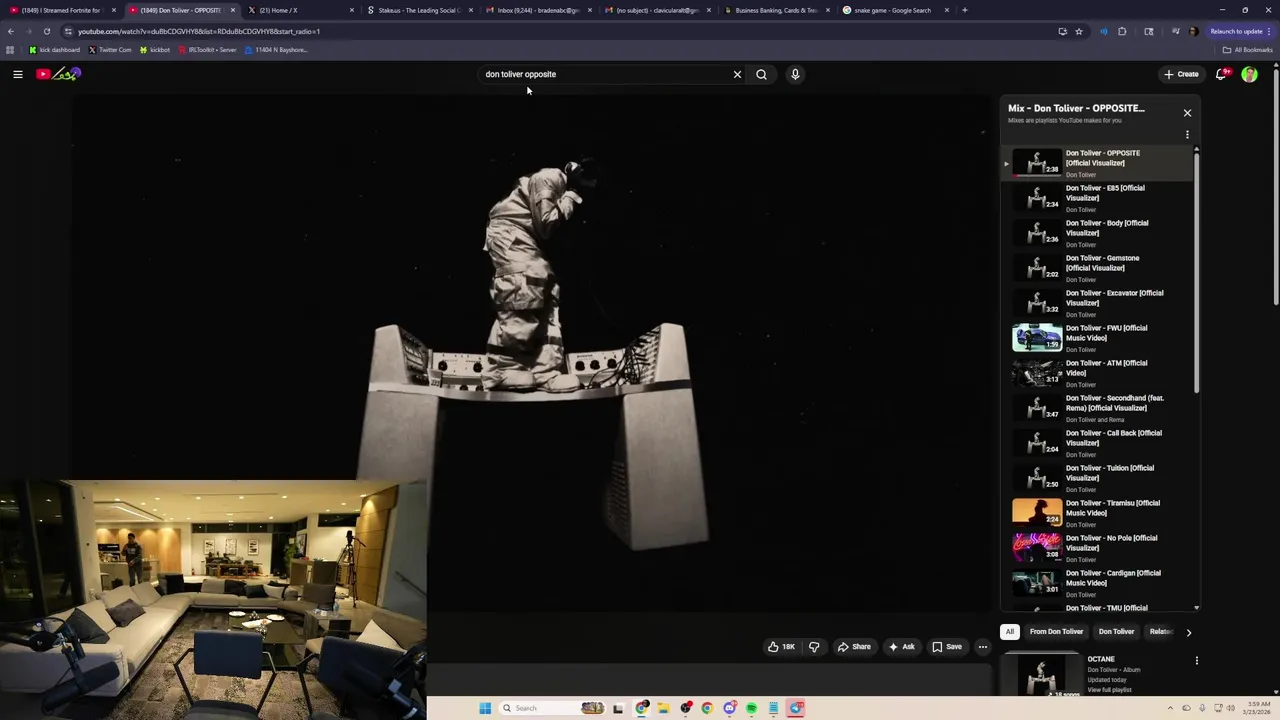This screenshot has height=720, width=1280.
Task: Show more filter chips with right arrow
Action: coord(1188,632)
